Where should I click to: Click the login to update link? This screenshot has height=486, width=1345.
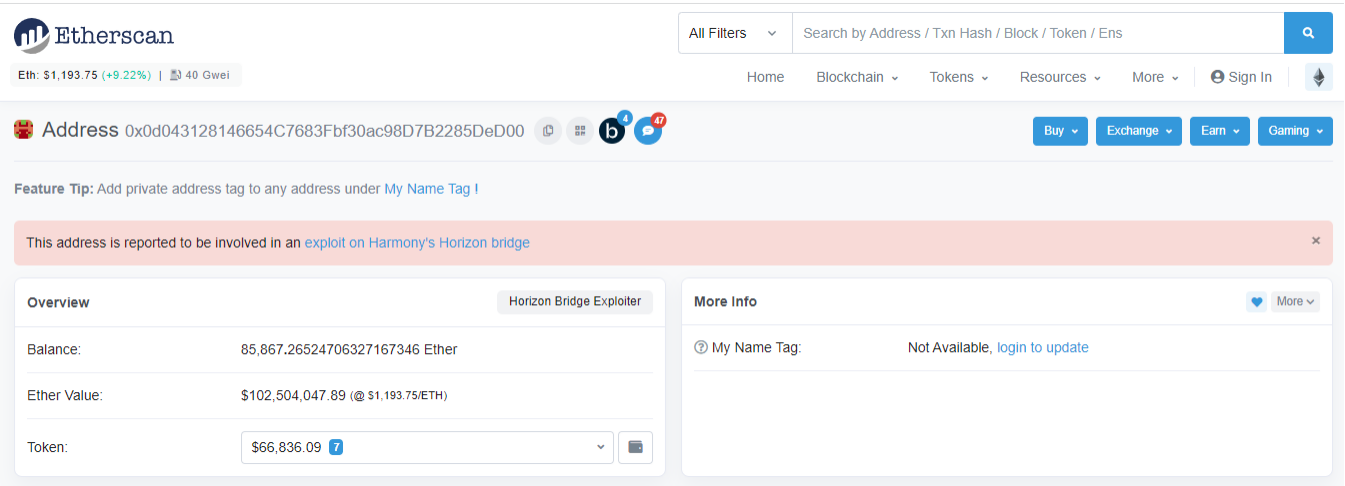[1043, 347]
